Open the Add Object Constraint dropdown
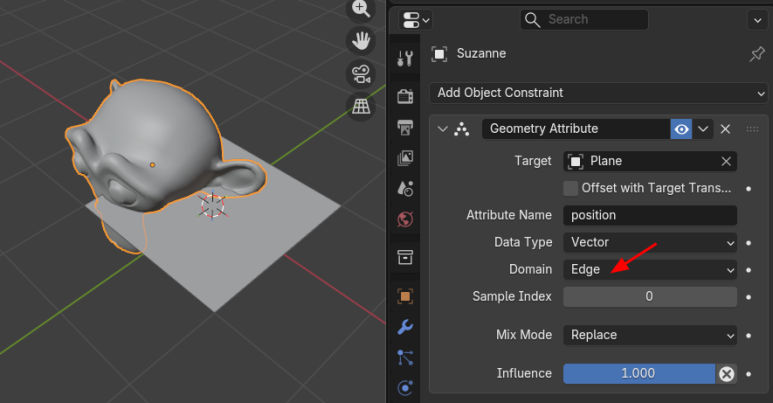 598,93
